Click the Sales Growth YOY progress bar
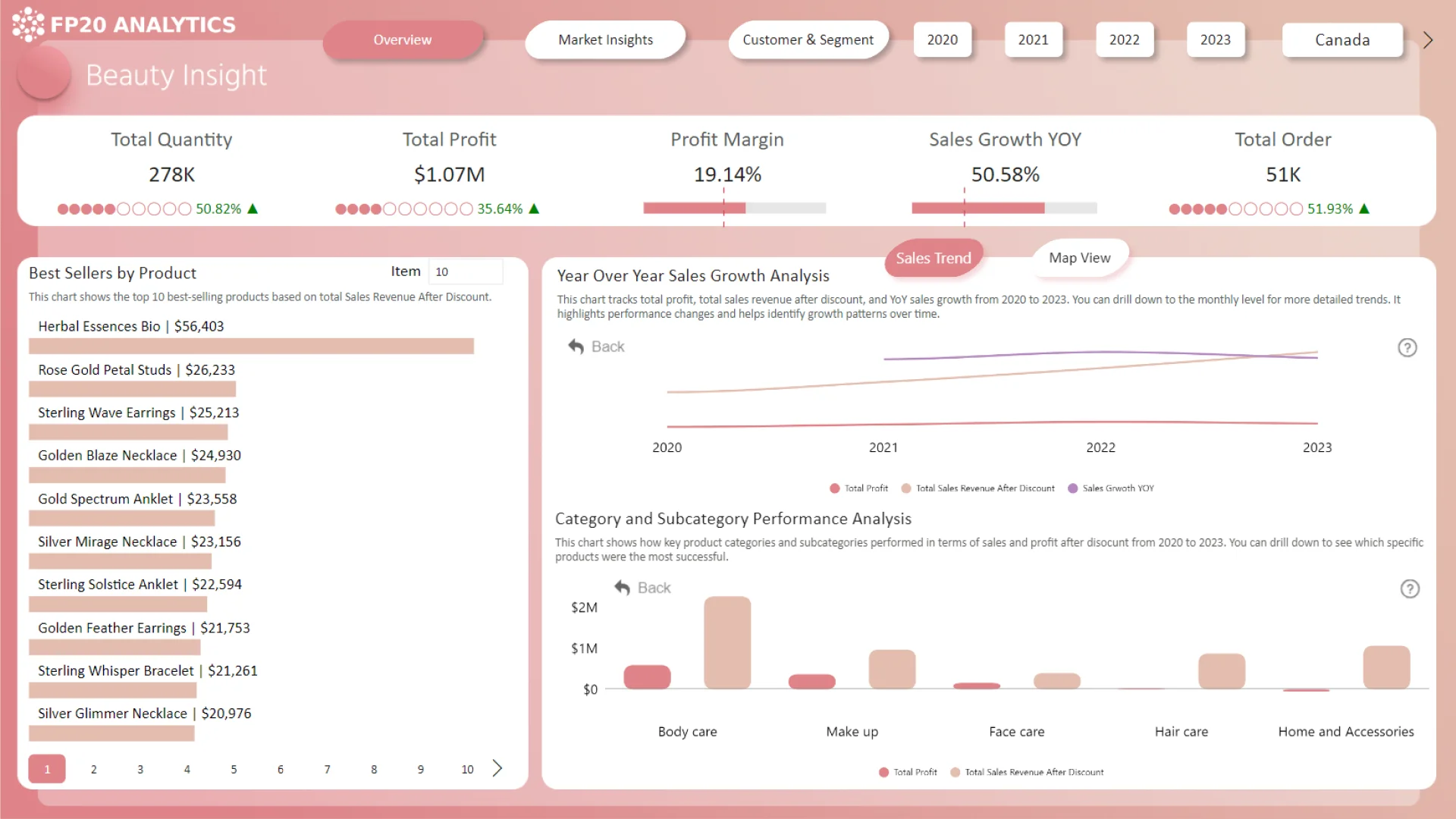This screenshot has width=1456, height=819. pos(1004,208)
